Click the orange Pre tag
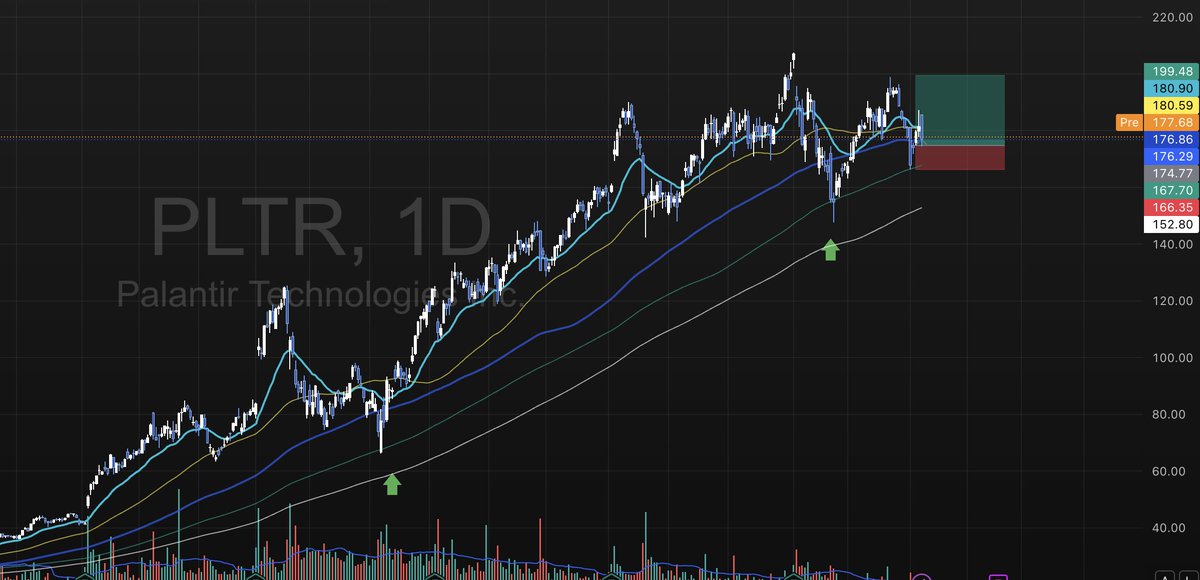This screenshot has width=1200, height=580. [x=1128, y=122]
